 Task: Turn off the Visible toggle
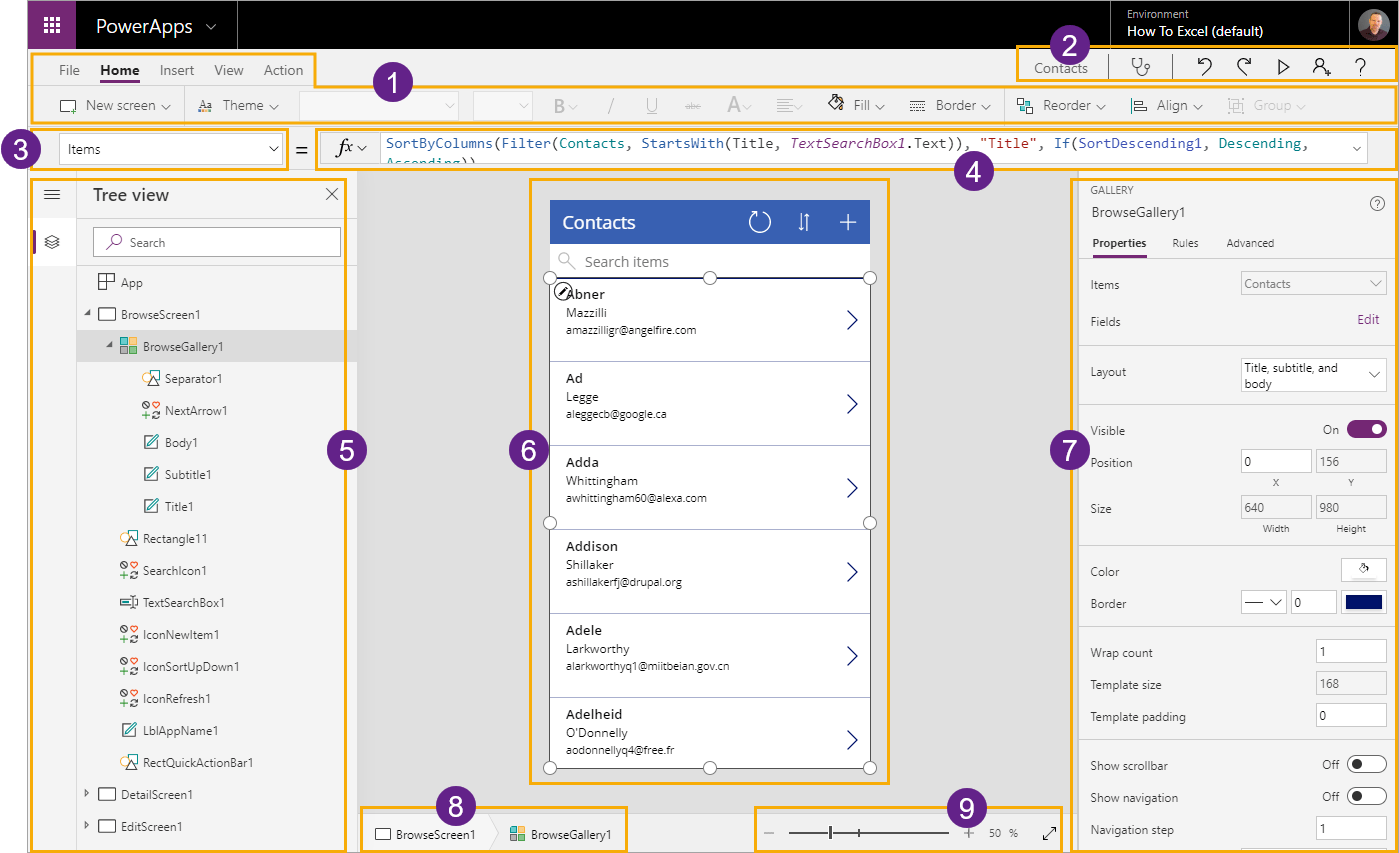click(x=1365, y=428)
